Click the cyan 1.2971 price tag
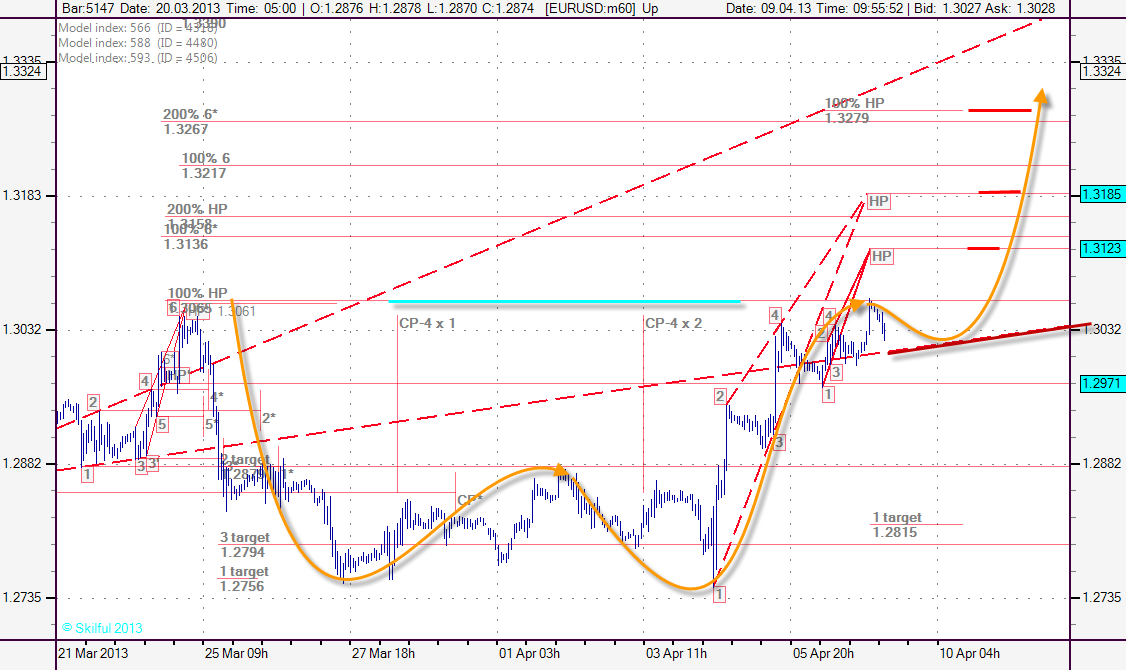The height and width of the screenshot is (671, 1126). 1100,383
